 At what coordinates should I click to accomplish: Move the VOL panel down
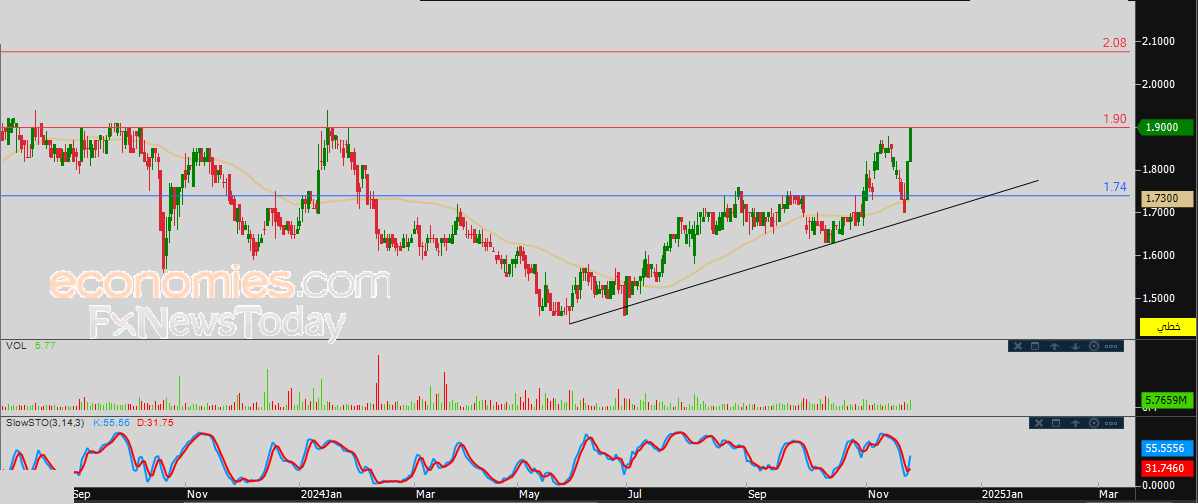pyautogui.click(x=1074, y=346)
